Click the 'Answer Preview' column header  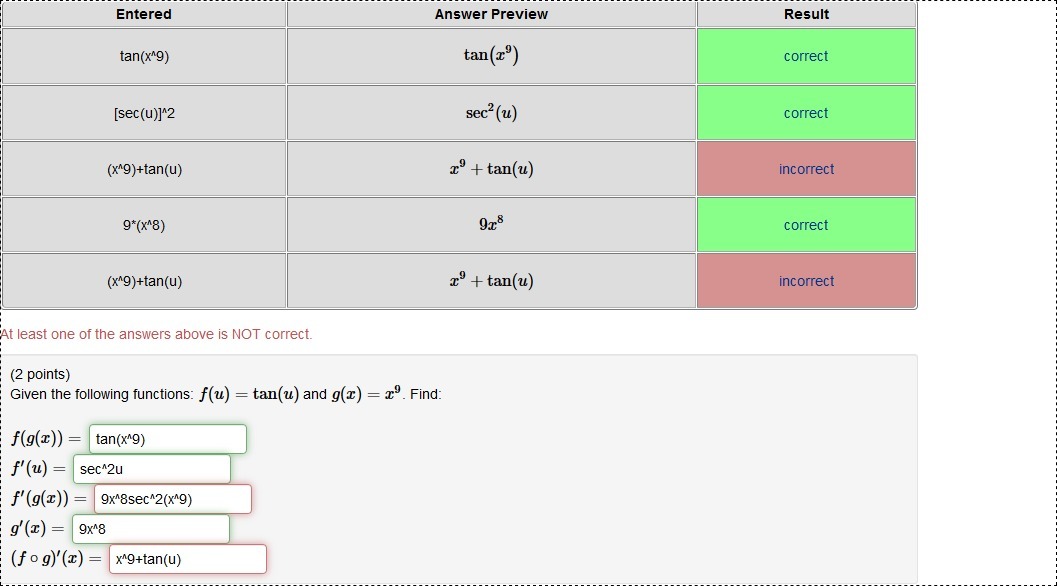pos(491,14)
